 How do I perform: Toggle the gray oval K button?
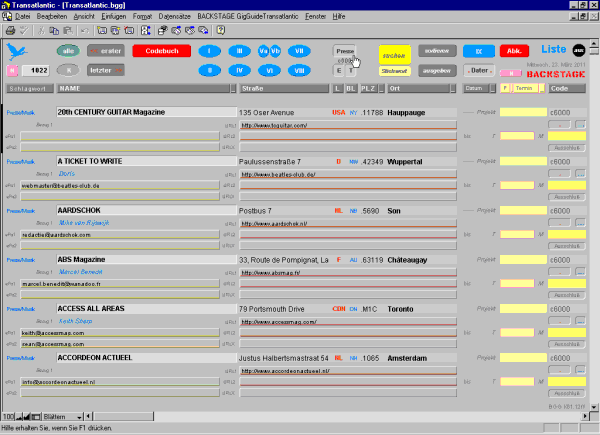68,70
